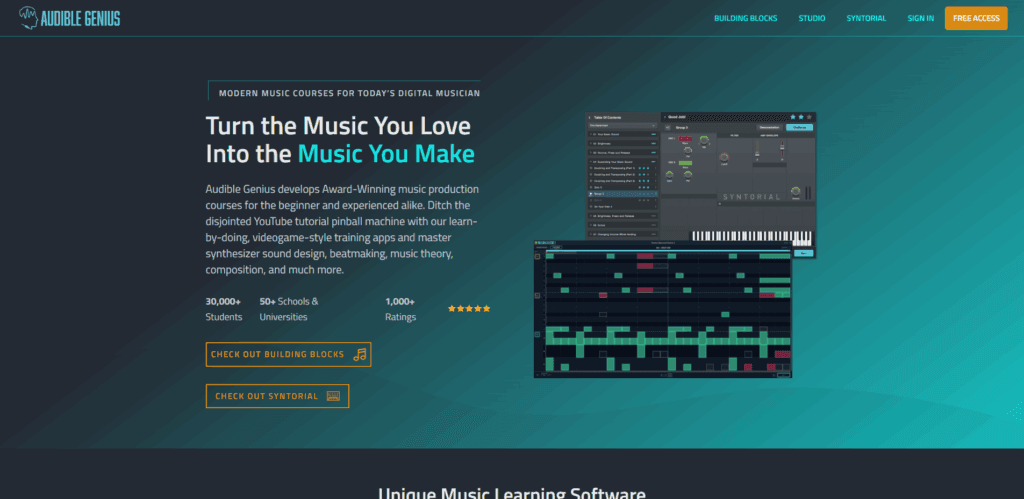The width and height of the screenshot is (1024, 499).
Task: Click the Syntorial synthesizer app screenshot
Action: point(700,176)
